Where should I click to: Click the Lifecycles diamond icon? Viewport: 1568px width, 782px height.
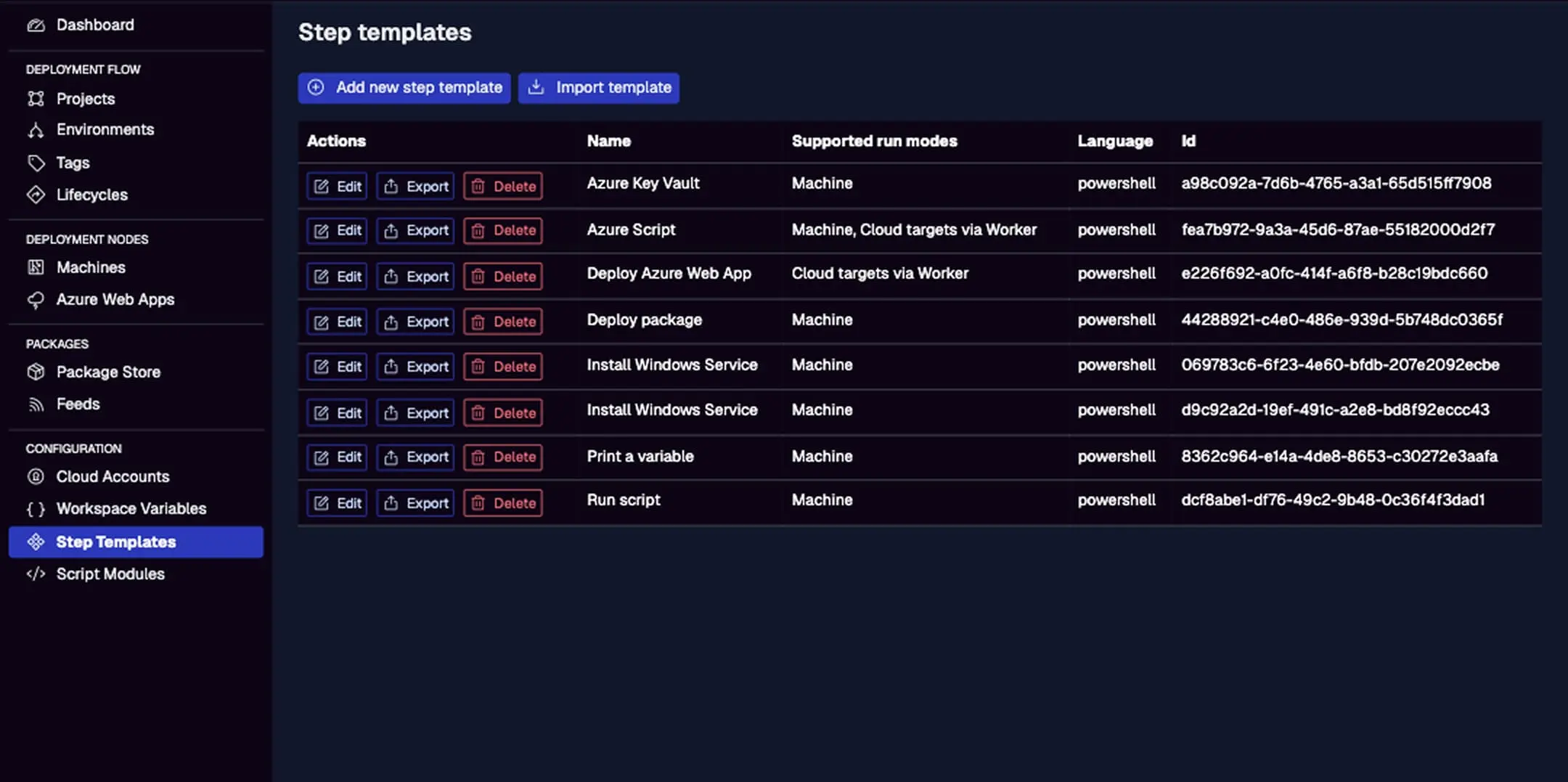click(37, 195)
